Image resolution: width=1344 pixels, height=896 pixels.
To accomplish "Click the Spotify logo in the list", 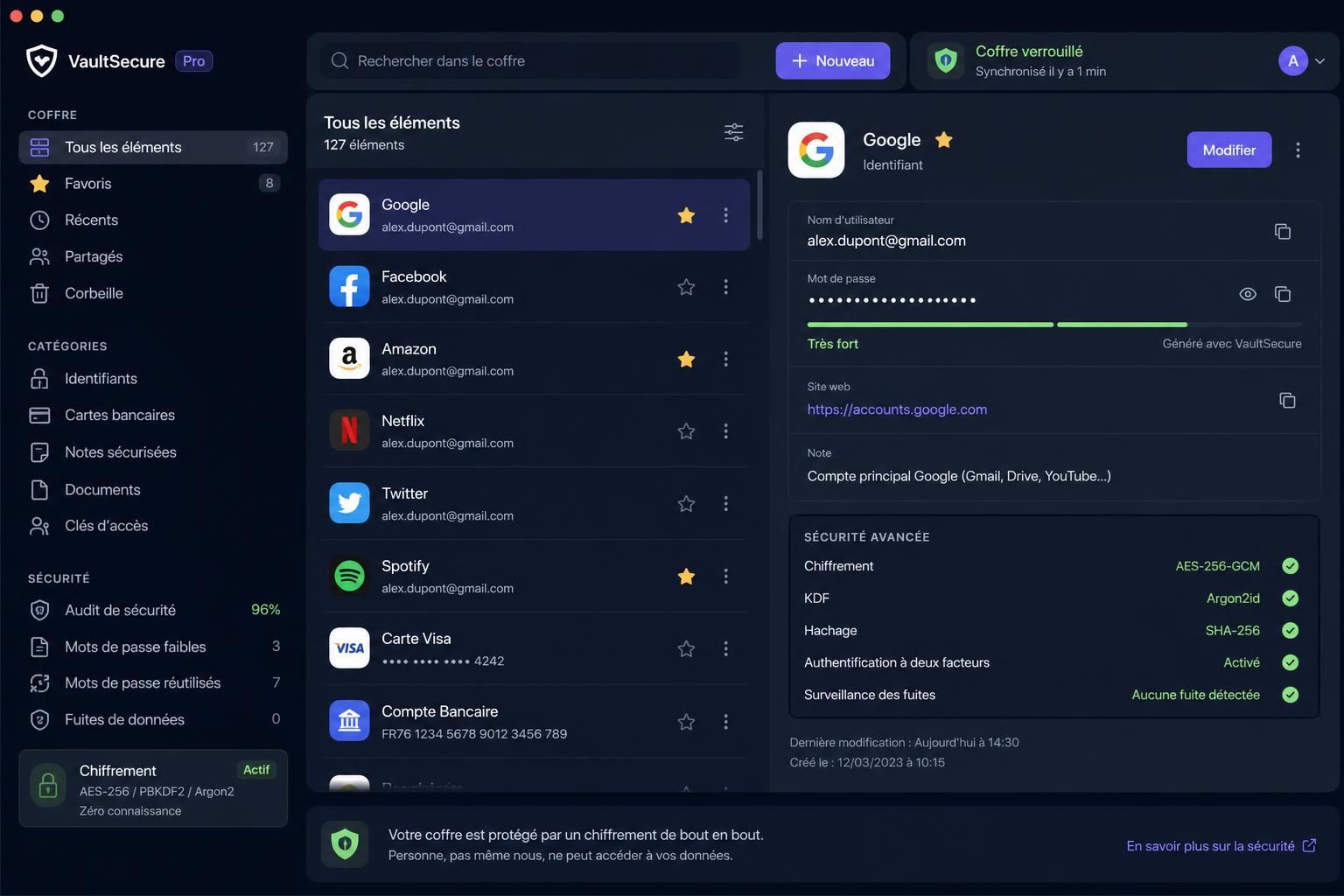I will pyautogui.click(x=349, y=577).
